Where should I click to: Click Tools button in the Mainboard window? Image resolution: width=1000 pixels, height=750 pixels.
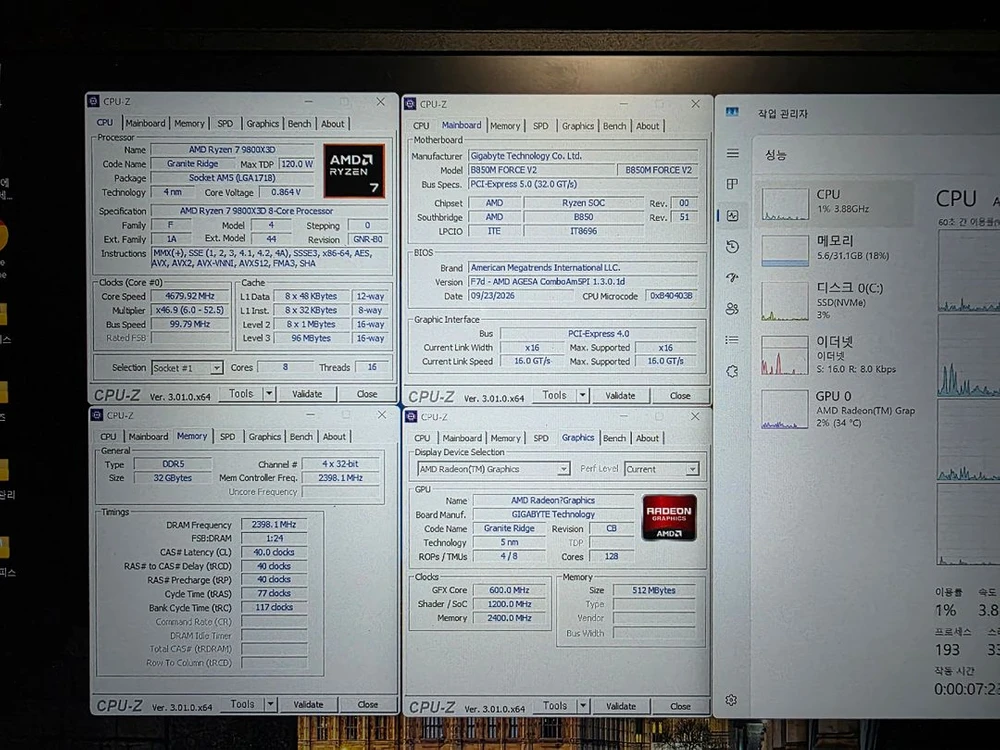[554, 395]
